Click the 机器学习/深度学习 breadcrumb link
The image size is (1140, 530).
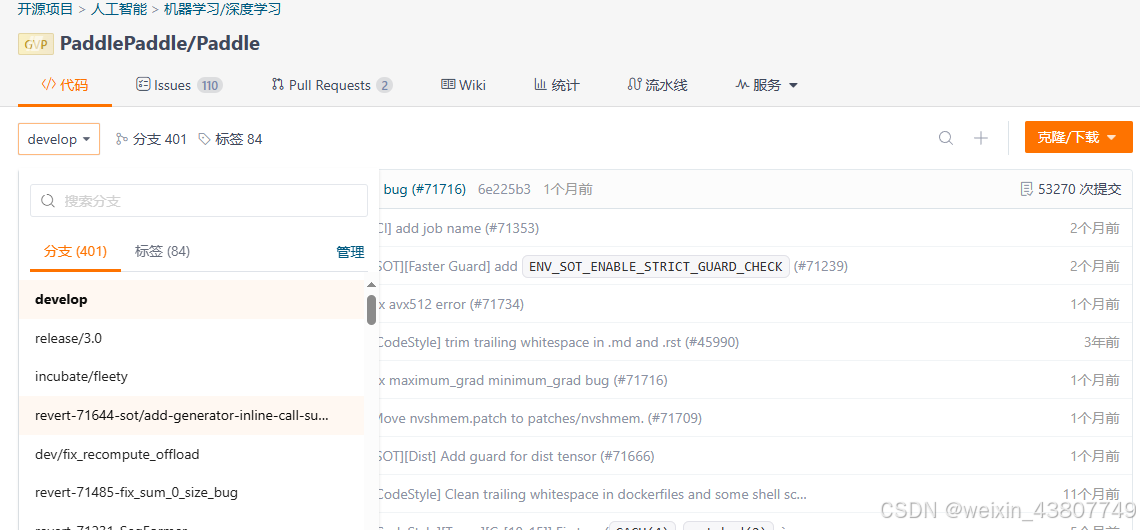pyautogui.click(x=222, y=10)
